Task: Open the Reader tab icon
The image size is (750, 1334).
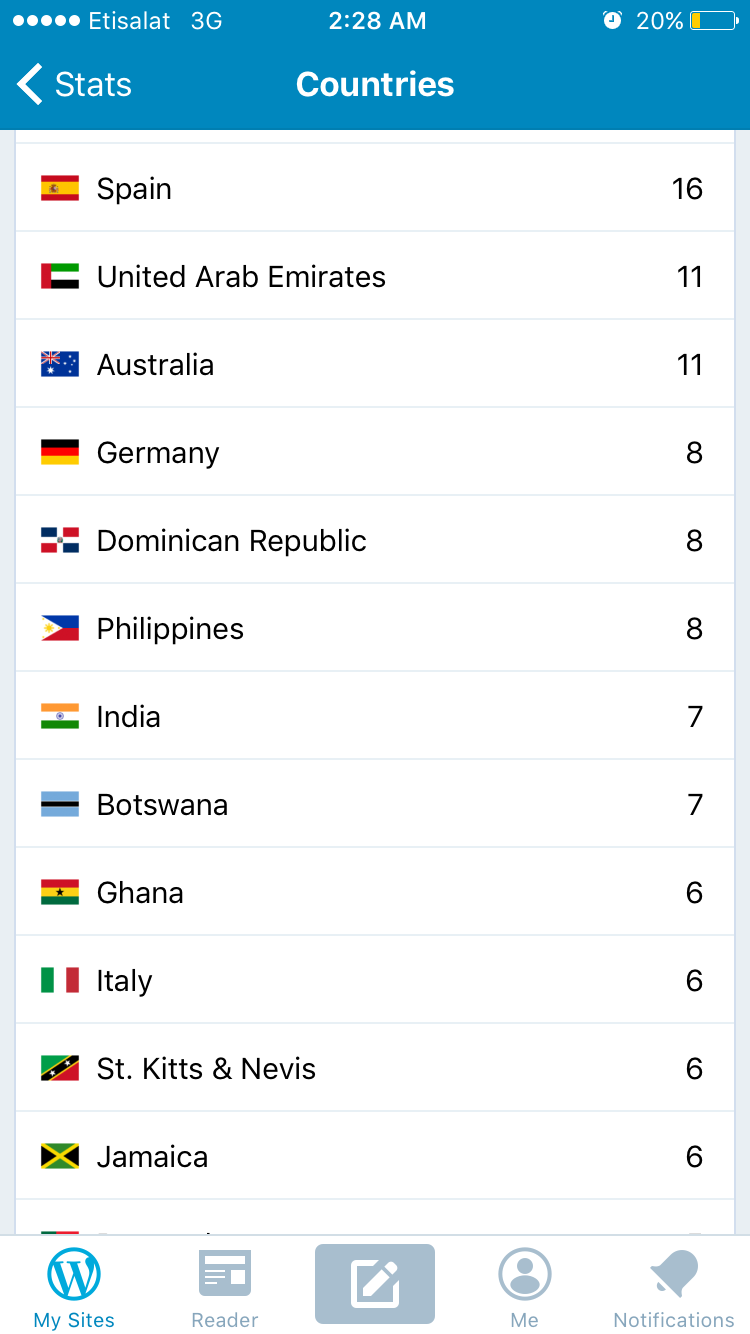Action: coord(225,1274)
